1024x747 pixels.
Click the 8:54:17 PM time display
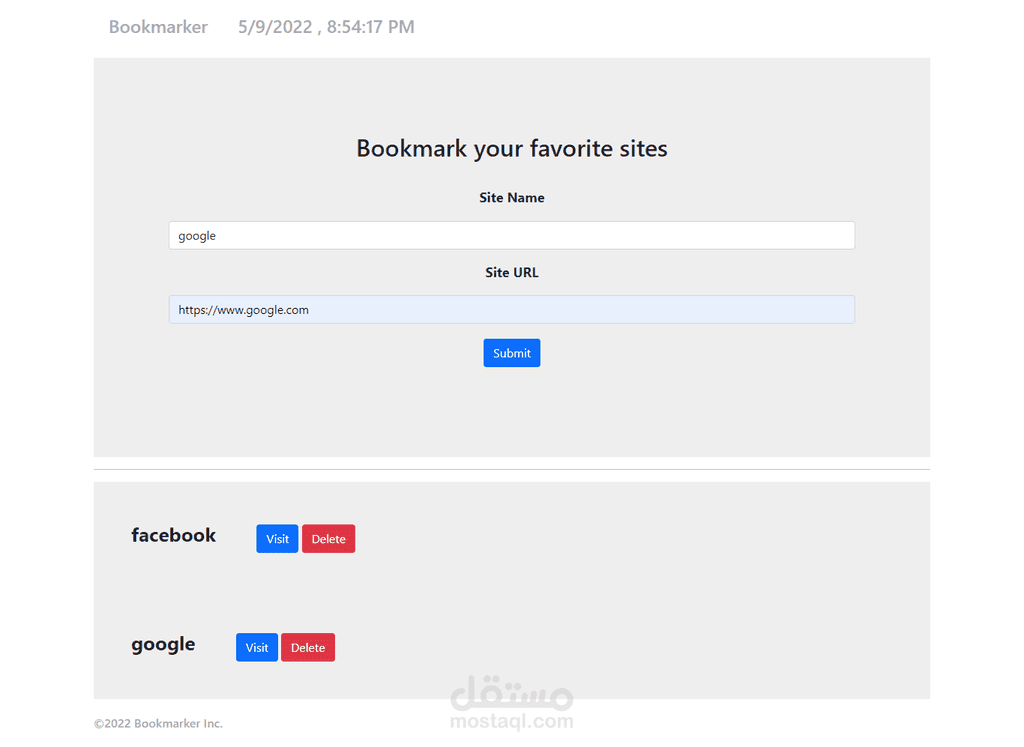point(370,27)
